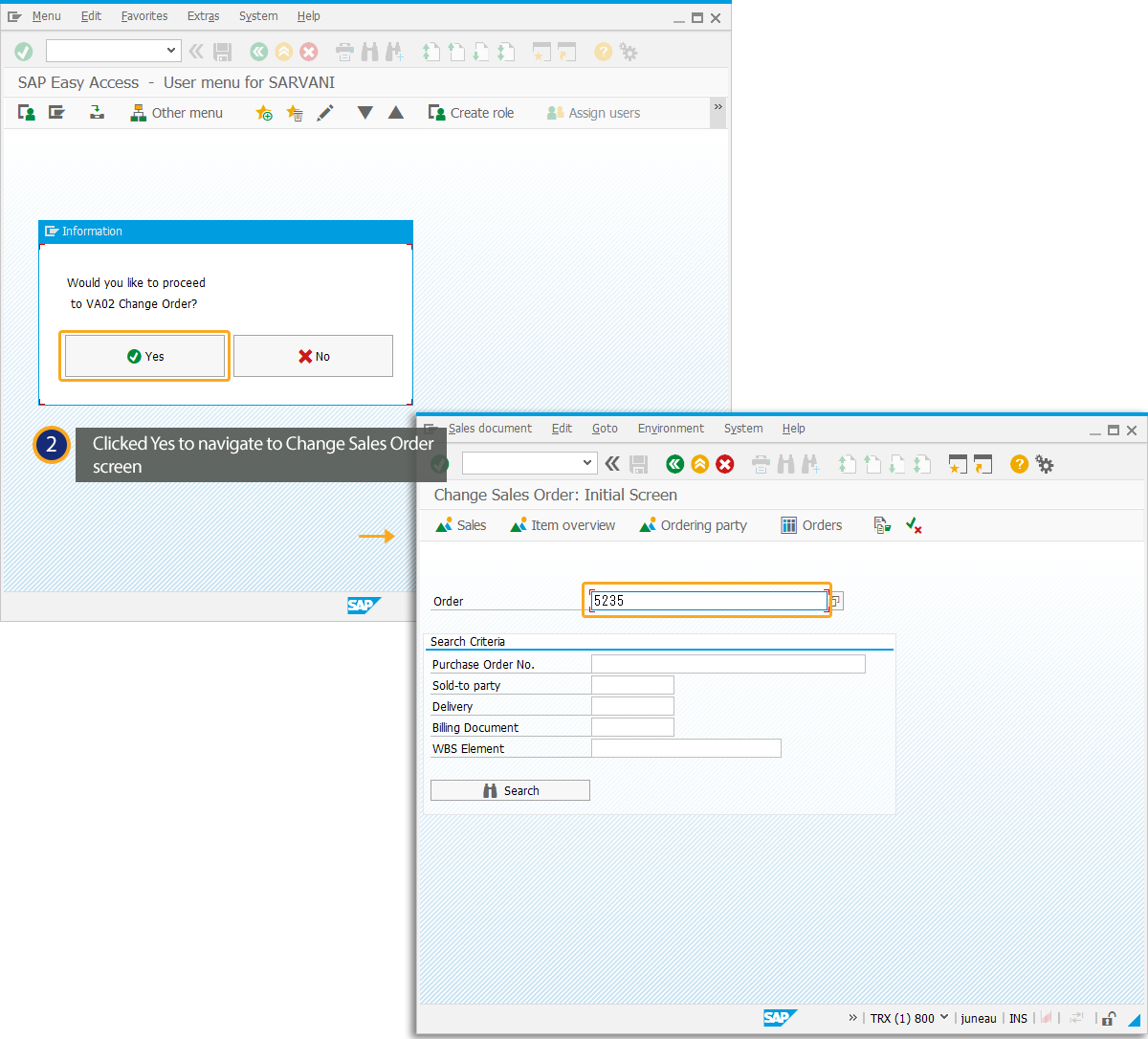The image size is (1148, 1039).
Task: Open Help menu in Change Sales Order window
Action: click(x=794, y=429)
